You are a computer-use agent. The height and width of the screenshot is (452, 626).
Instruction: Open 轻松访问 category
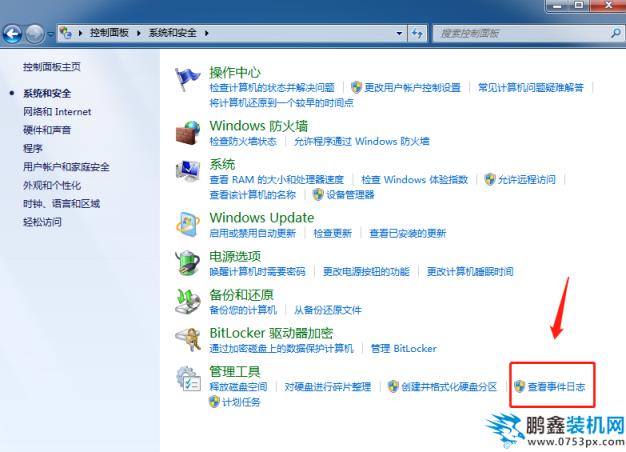42,222
